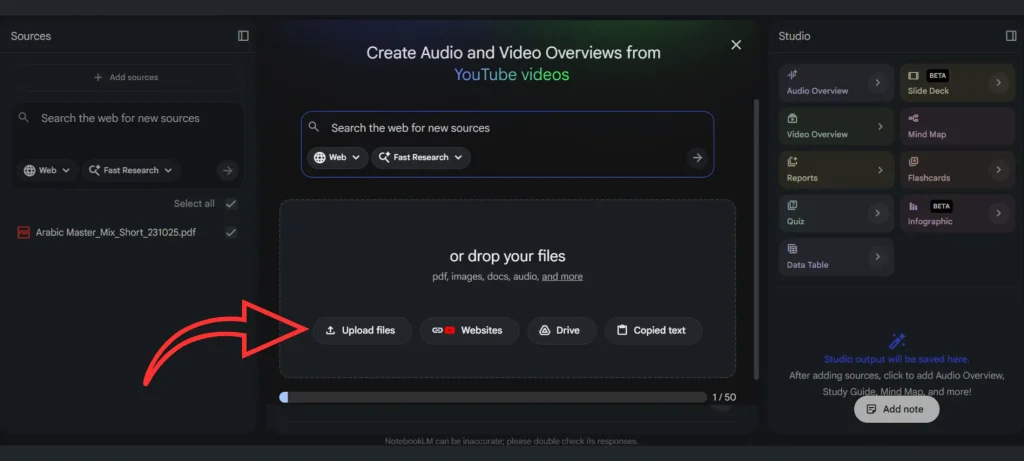Open Web dropdown in Sources panel
Image resolution: width=1024 pixels, height=461 pixels.
pos(47,170)
